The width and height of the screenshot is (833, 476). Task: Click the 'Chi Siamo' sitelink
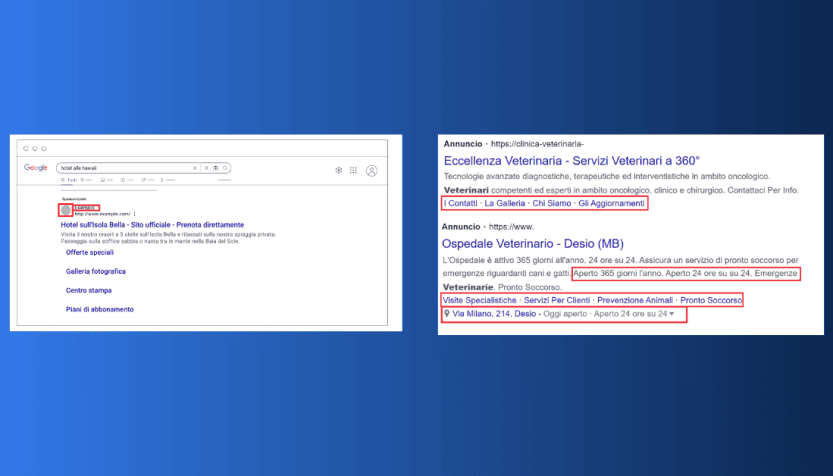(x=550, y=203)
